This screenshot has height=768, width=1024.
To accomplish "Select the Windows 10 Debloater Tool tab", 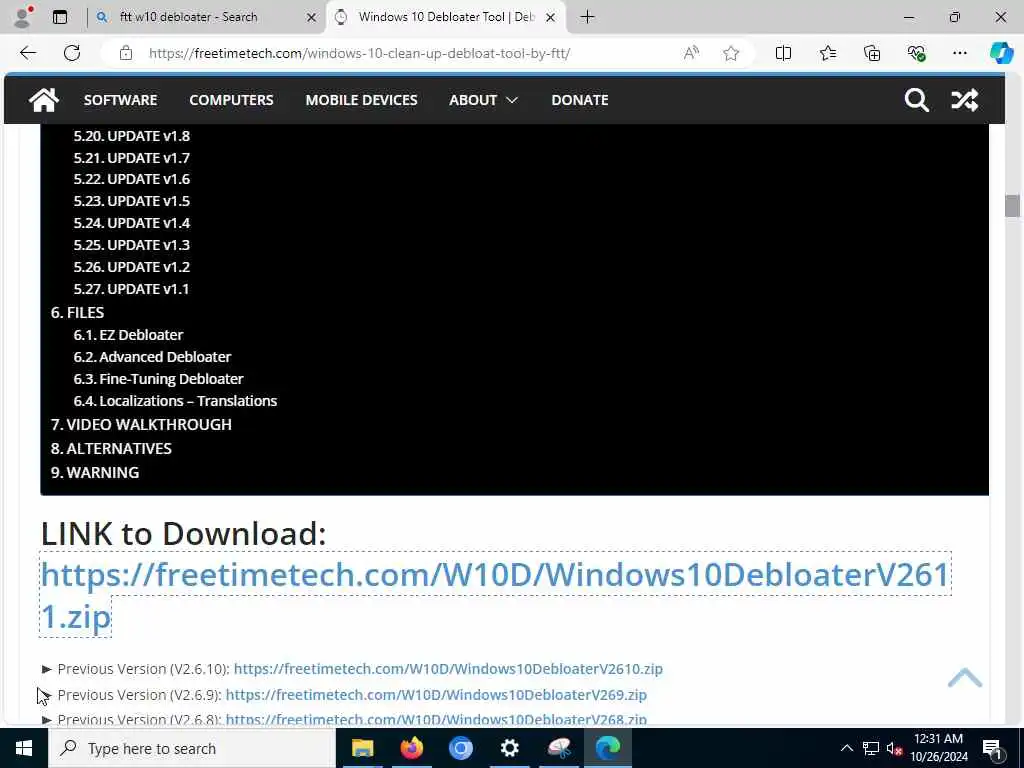I will (446, 17).
